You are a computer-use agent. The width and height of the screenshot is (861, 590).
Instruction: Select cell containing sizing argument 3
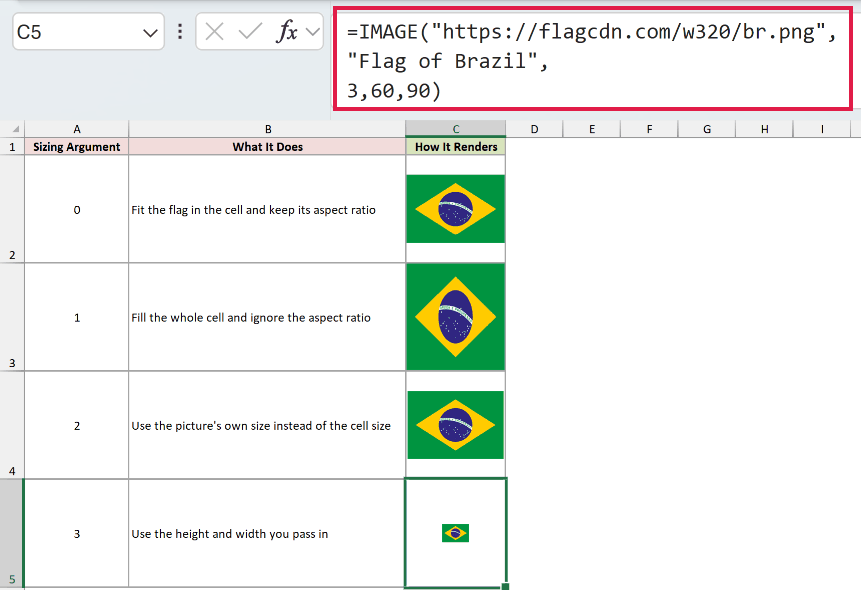pos(77,533)
